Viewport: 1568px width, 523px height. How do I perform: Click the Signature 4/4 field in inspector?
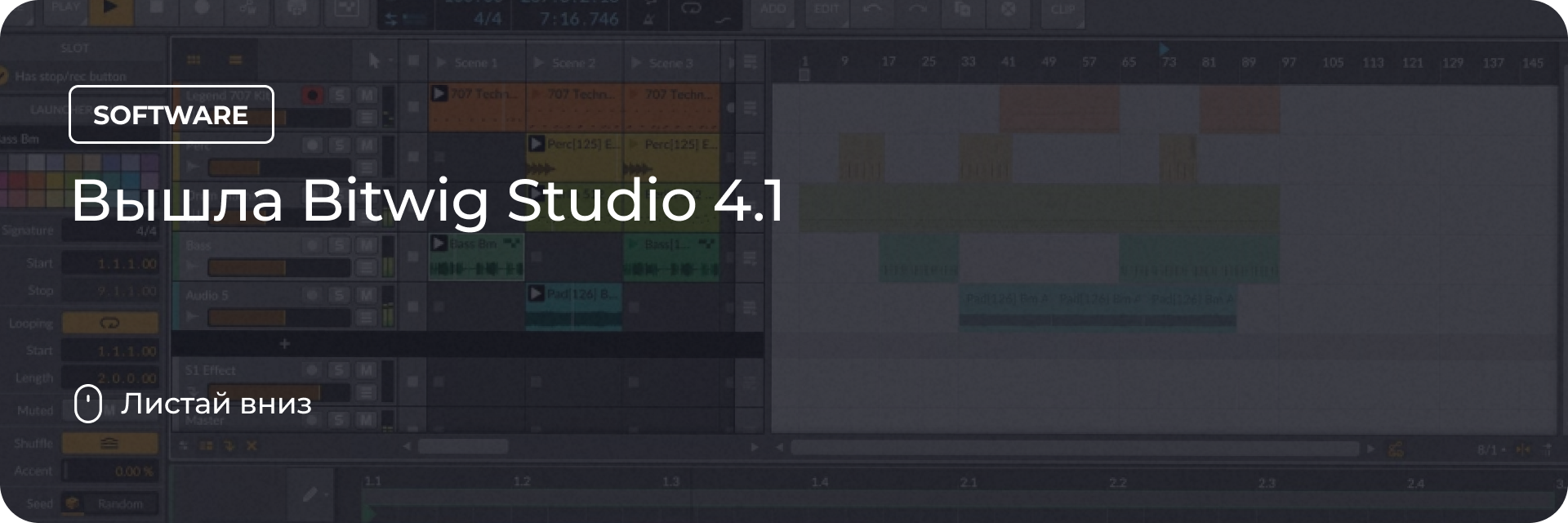click(x=111, y=231)
